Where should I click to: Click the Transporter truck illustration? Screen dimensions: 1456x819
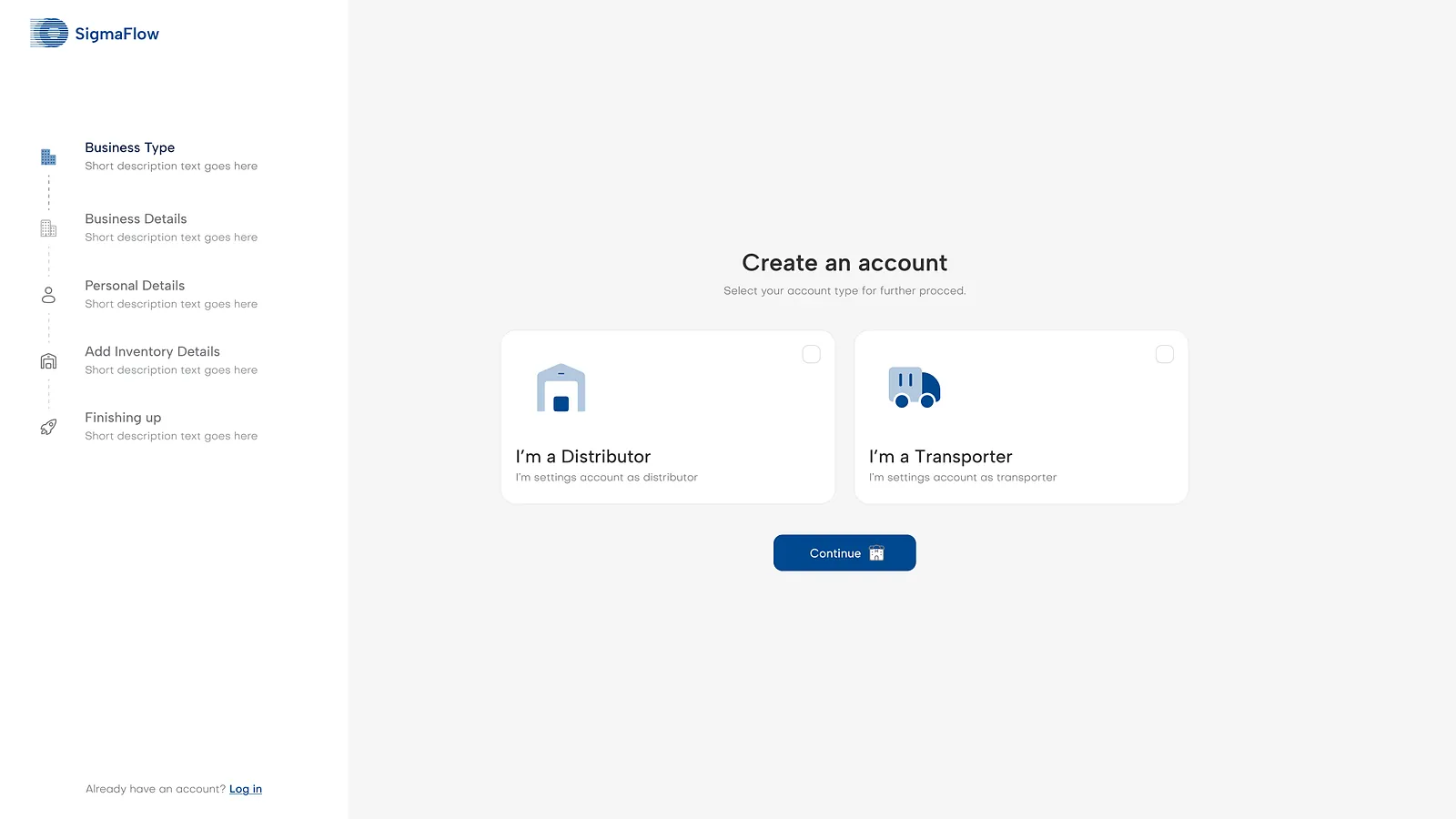click(x=915, y=388)
